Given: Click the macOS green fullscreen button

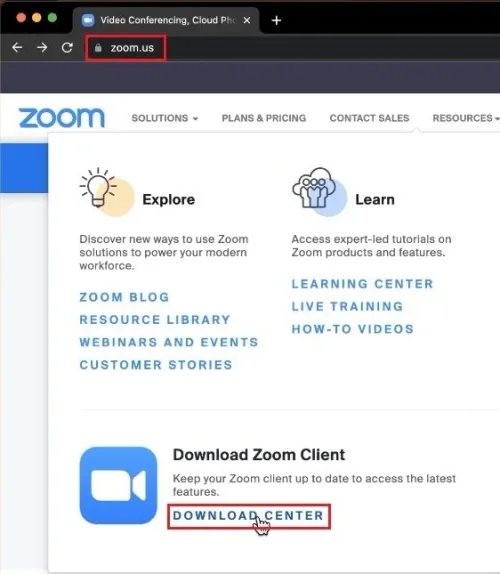Looking at the screenshot, I should 52,18.
